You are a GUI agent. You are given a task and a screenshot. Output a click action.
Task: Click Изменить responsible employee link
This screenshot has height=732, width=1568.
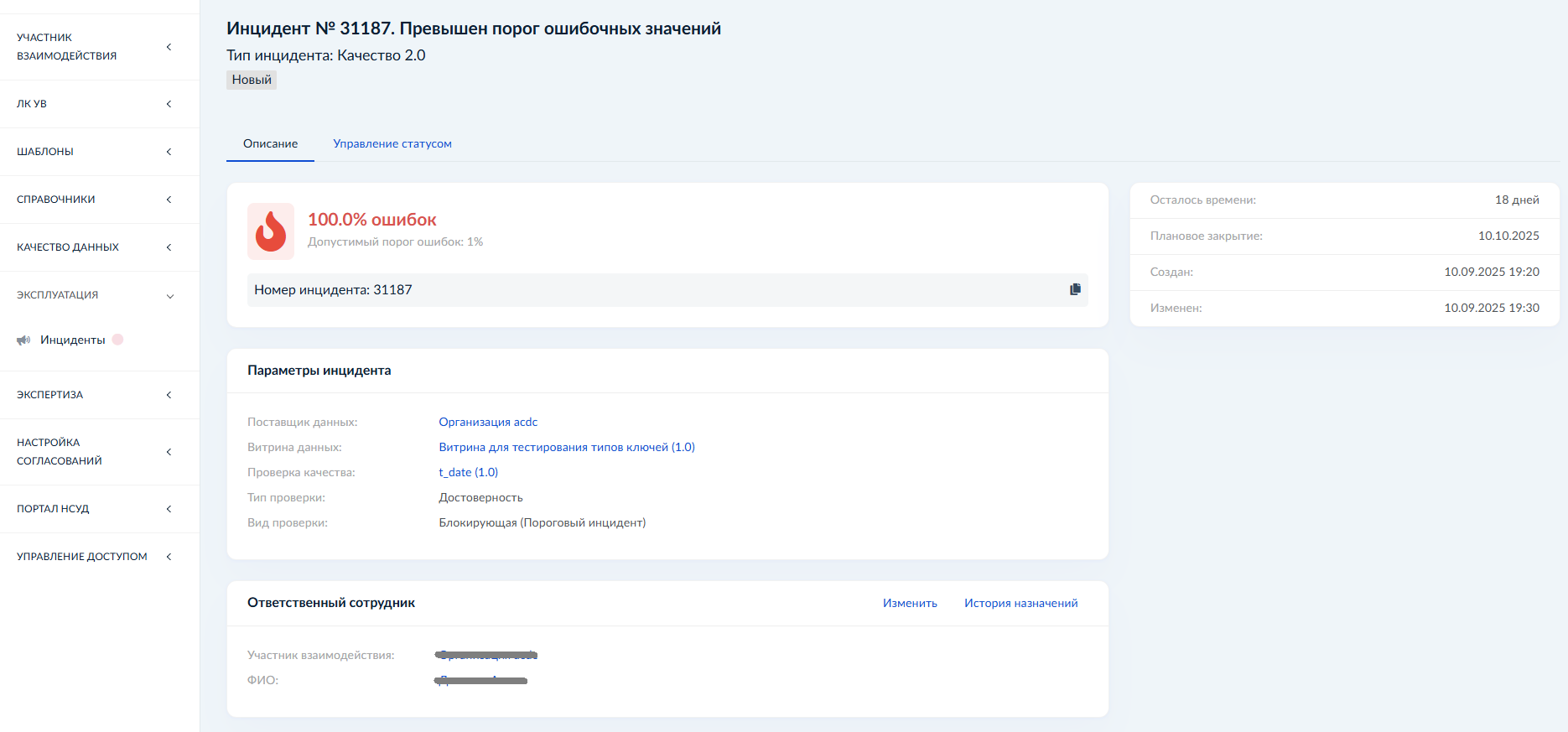910,603
